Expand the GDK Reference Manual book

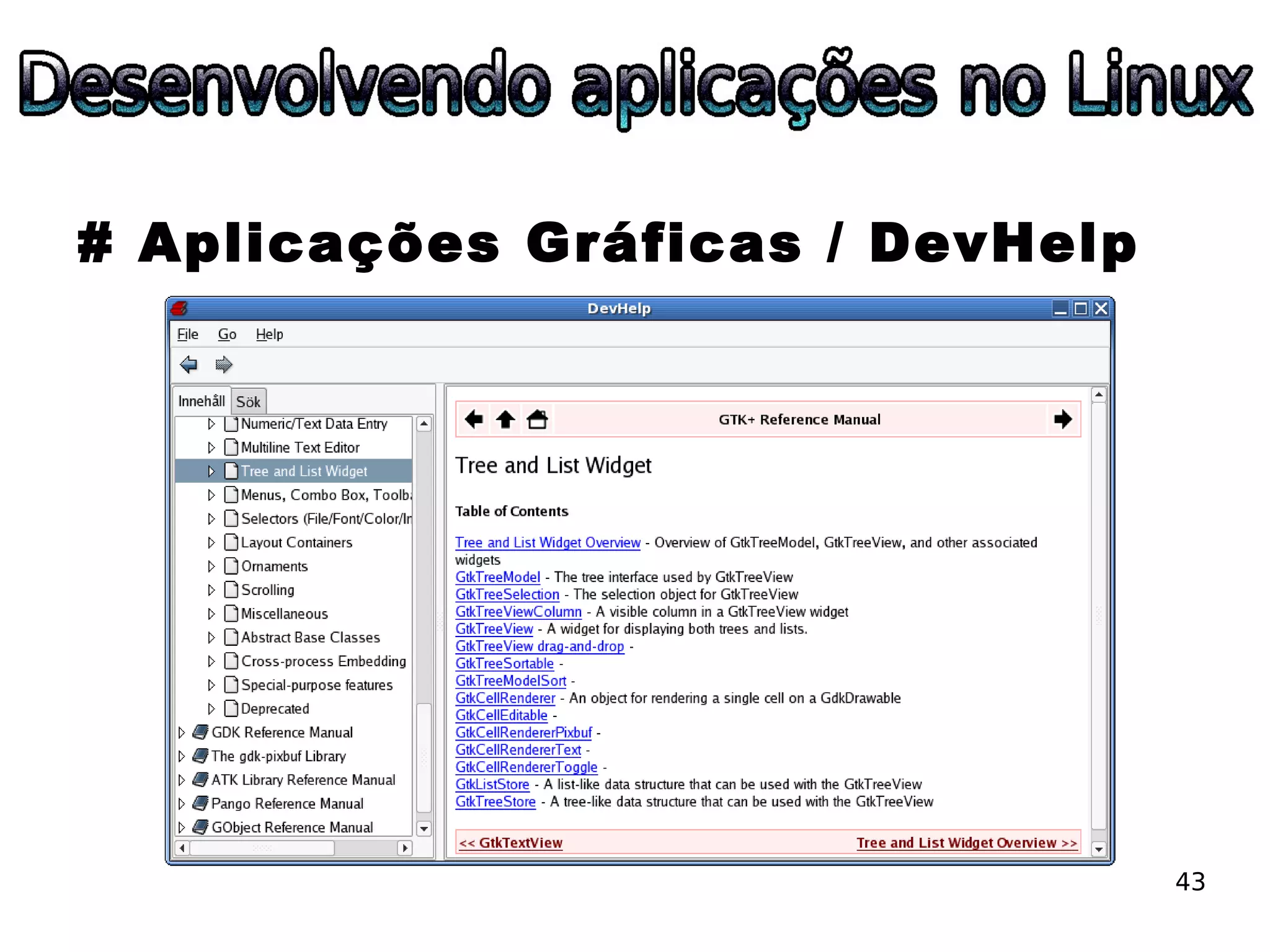[181, 733]
